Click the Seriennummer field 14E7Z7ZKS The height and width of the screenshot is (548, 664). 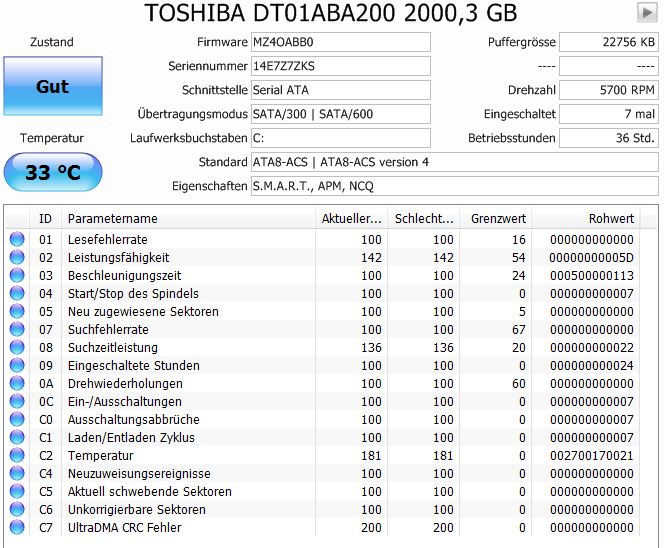341,66
